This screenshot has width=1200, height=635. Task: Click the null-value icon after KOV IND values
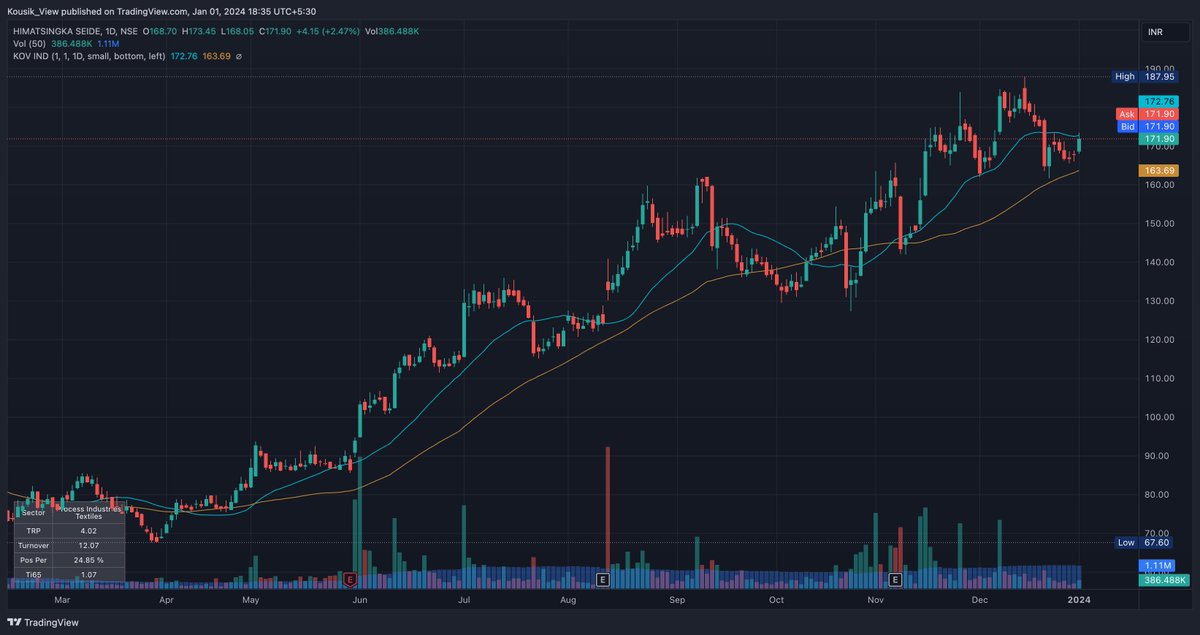point(238,56)
